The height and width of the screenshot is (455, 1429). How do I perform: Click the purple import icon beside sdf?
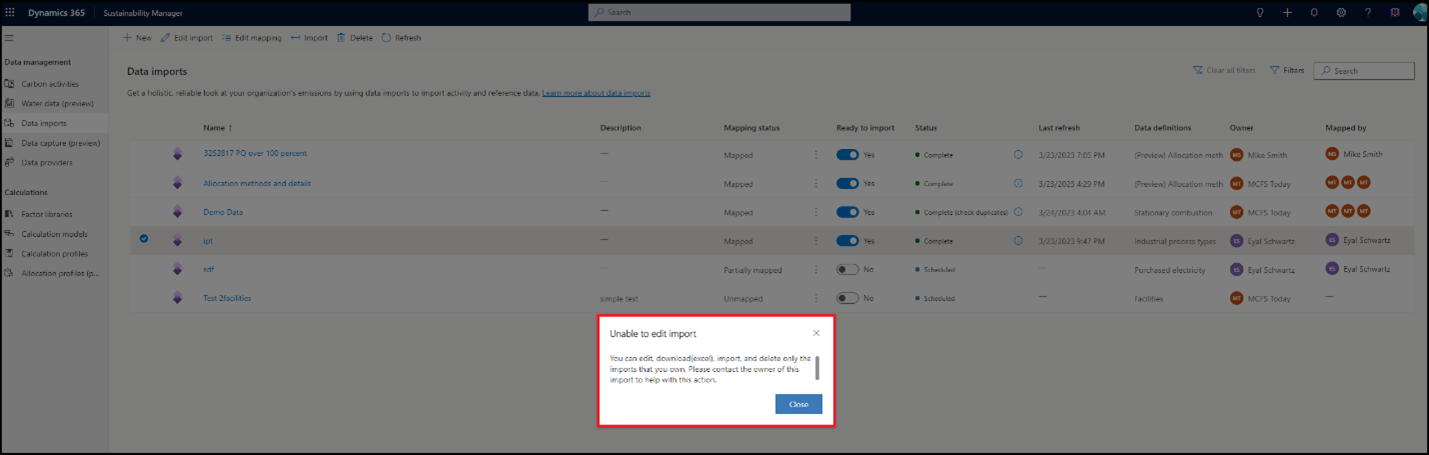pos(178,269)
